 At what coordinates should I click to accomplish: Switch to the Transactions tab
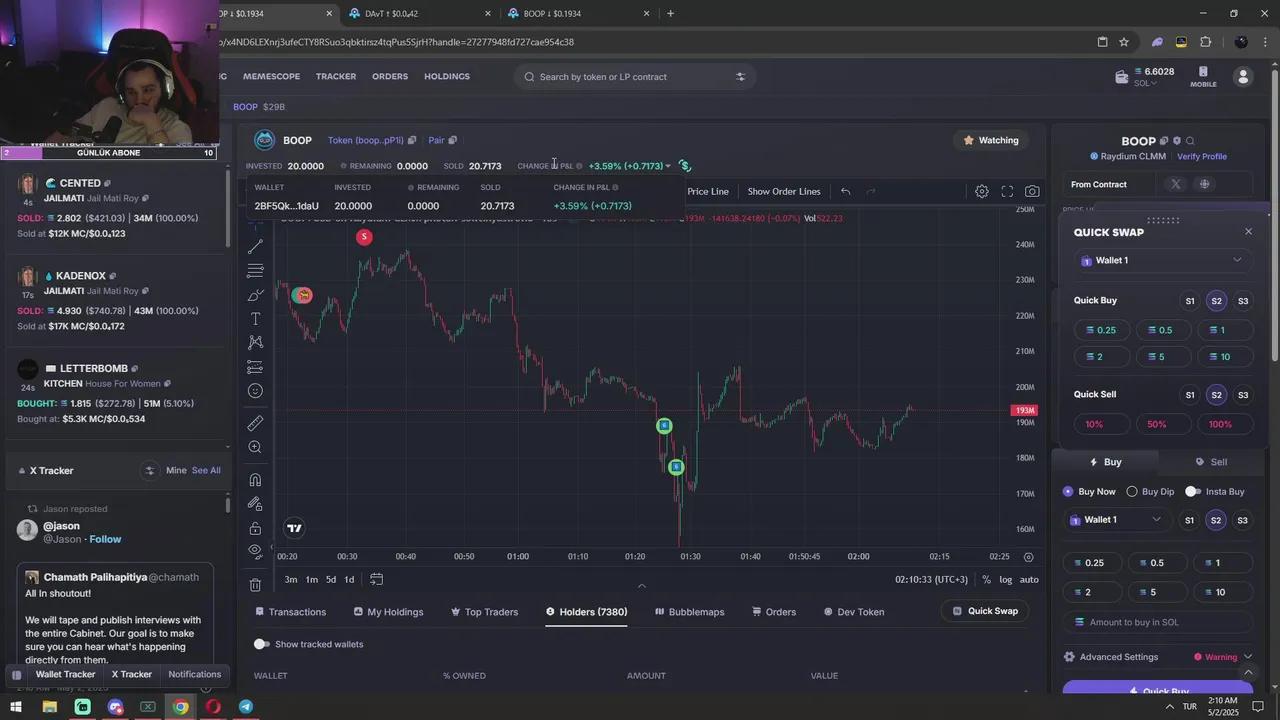coord(291,612)
